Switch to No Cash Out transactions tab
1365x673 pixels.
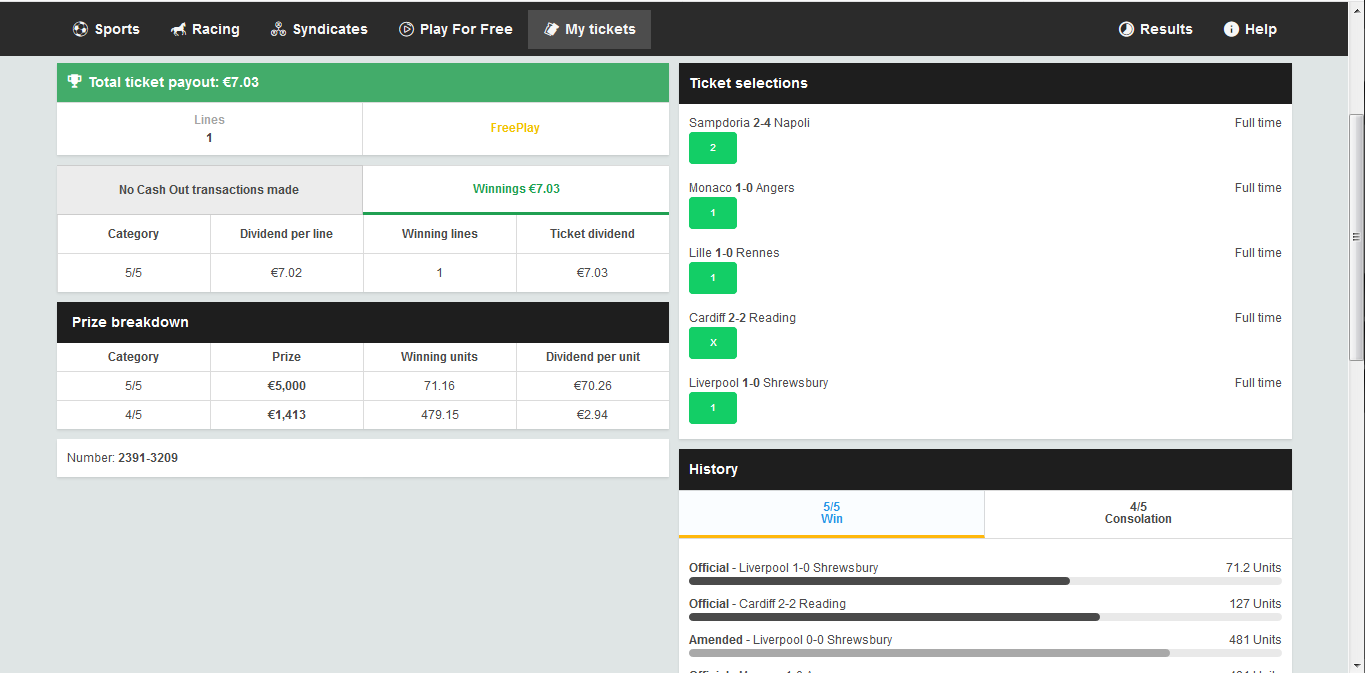point(209,190)
